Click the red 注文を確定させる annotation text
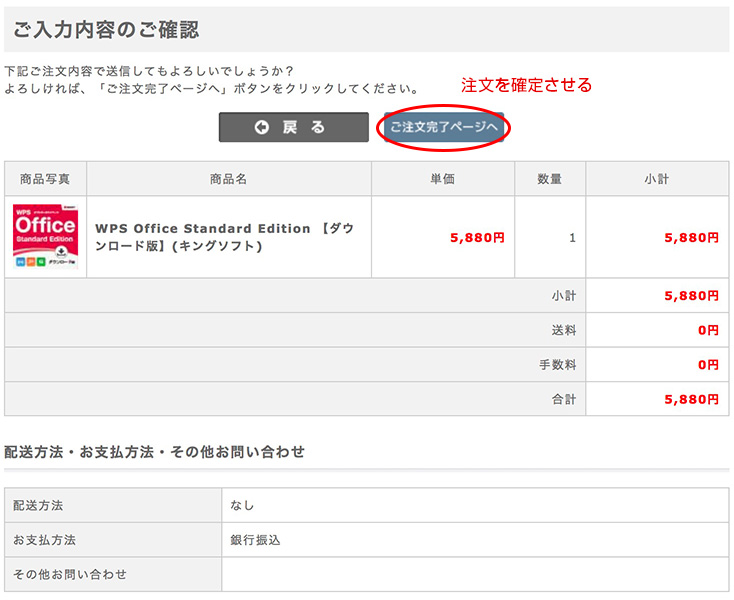The height and width of the screenshot is (600, 734). (526, 85)
